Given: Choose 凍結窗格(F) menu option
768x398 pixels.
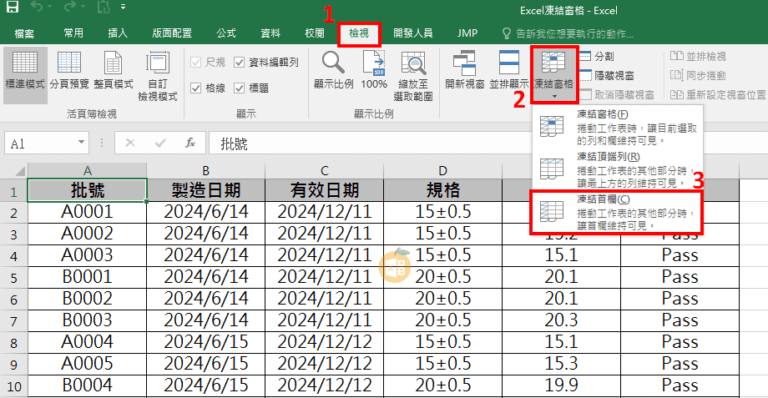Looking at the screenshot, I should click(x=618, y=127).
